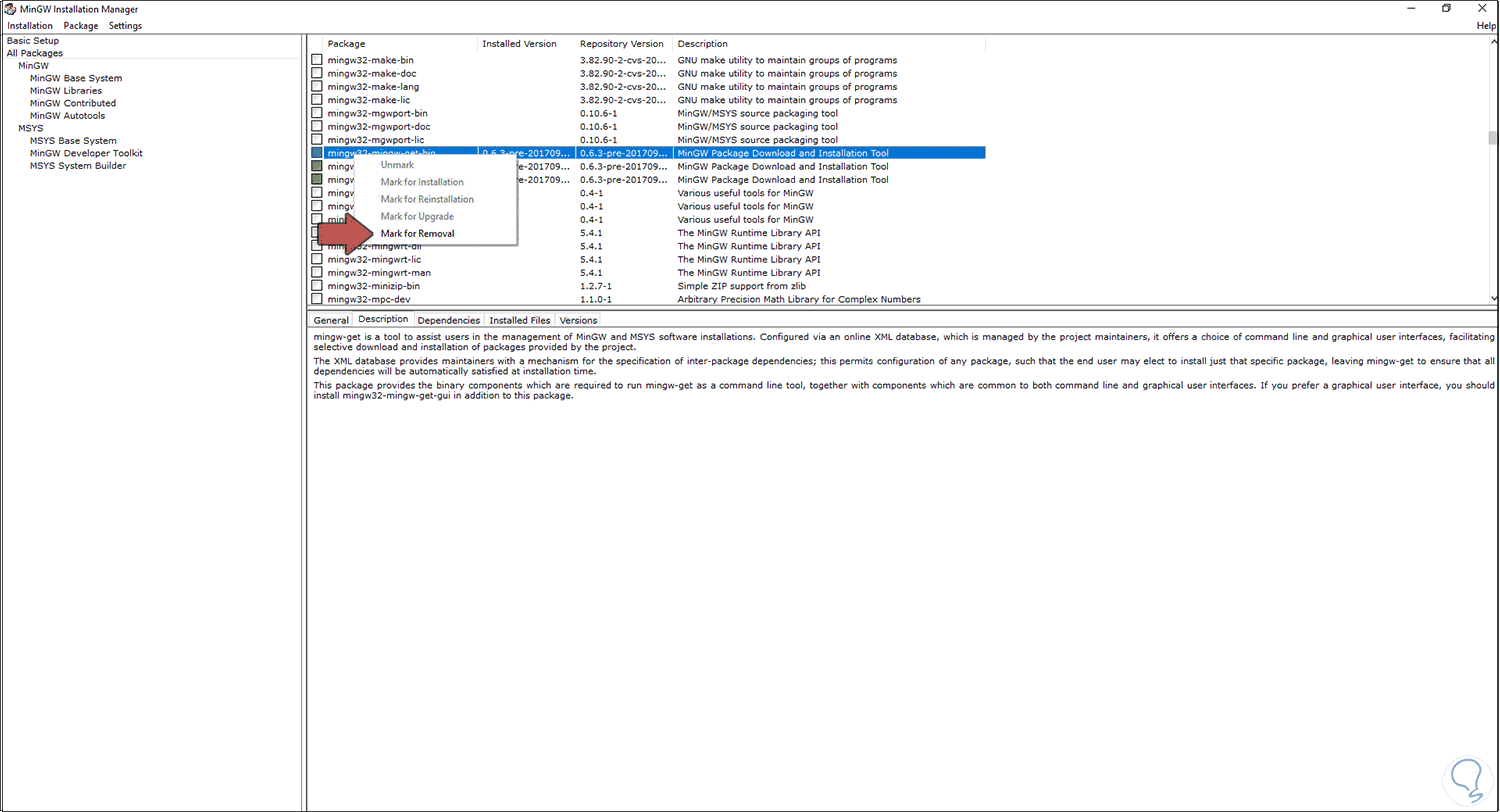Select MinGW Libraries

[66, 90]
